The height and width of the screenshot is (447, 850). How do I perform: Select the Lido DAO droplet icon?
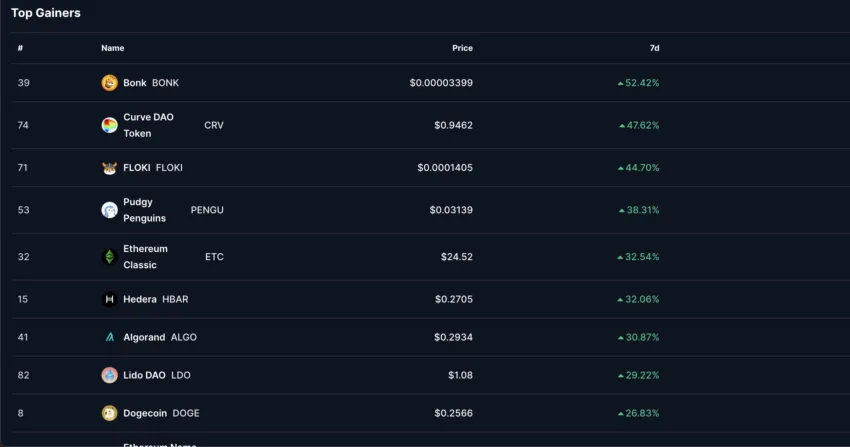point(110,375)
